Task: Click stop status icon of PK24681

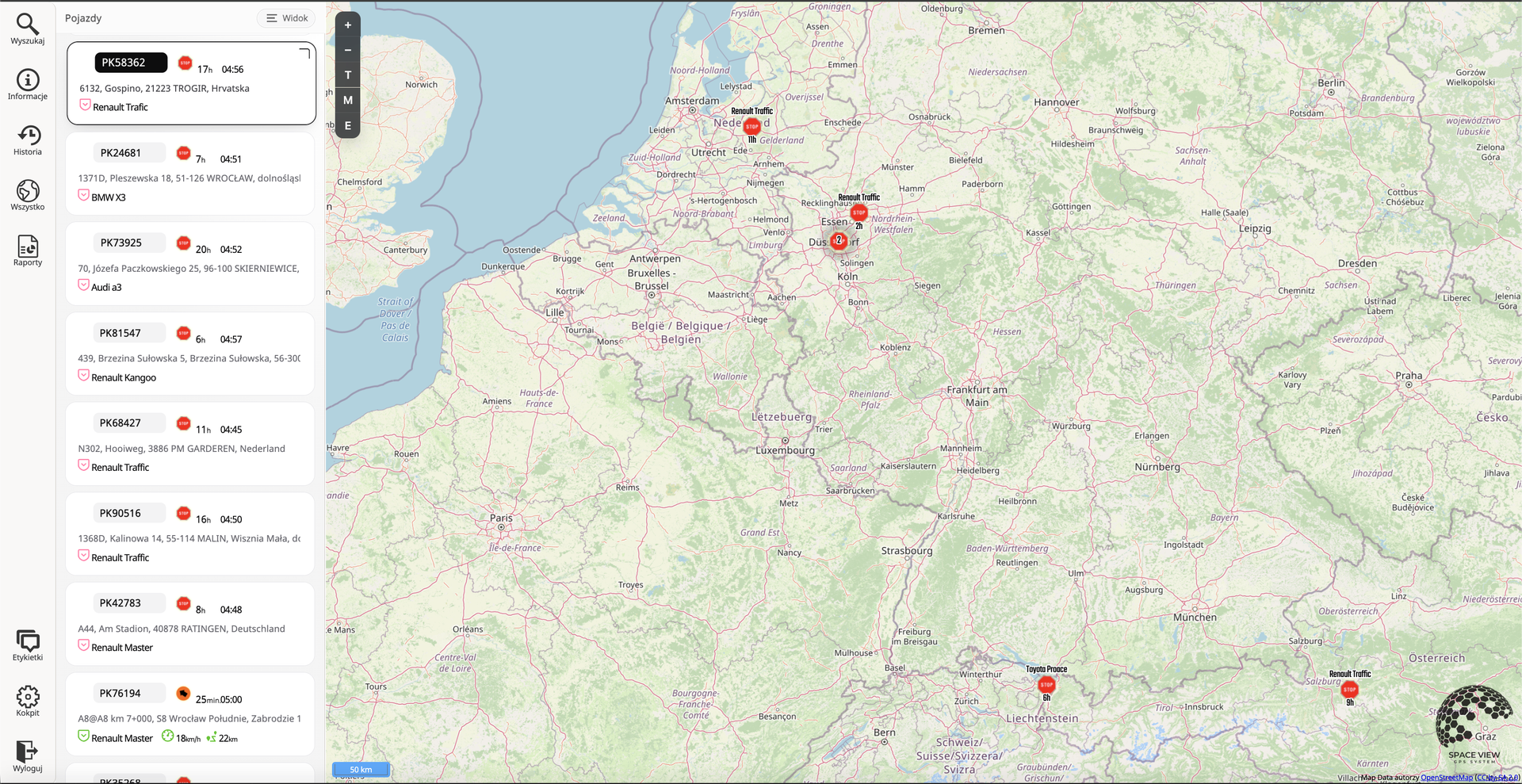Action: point(184,153)
